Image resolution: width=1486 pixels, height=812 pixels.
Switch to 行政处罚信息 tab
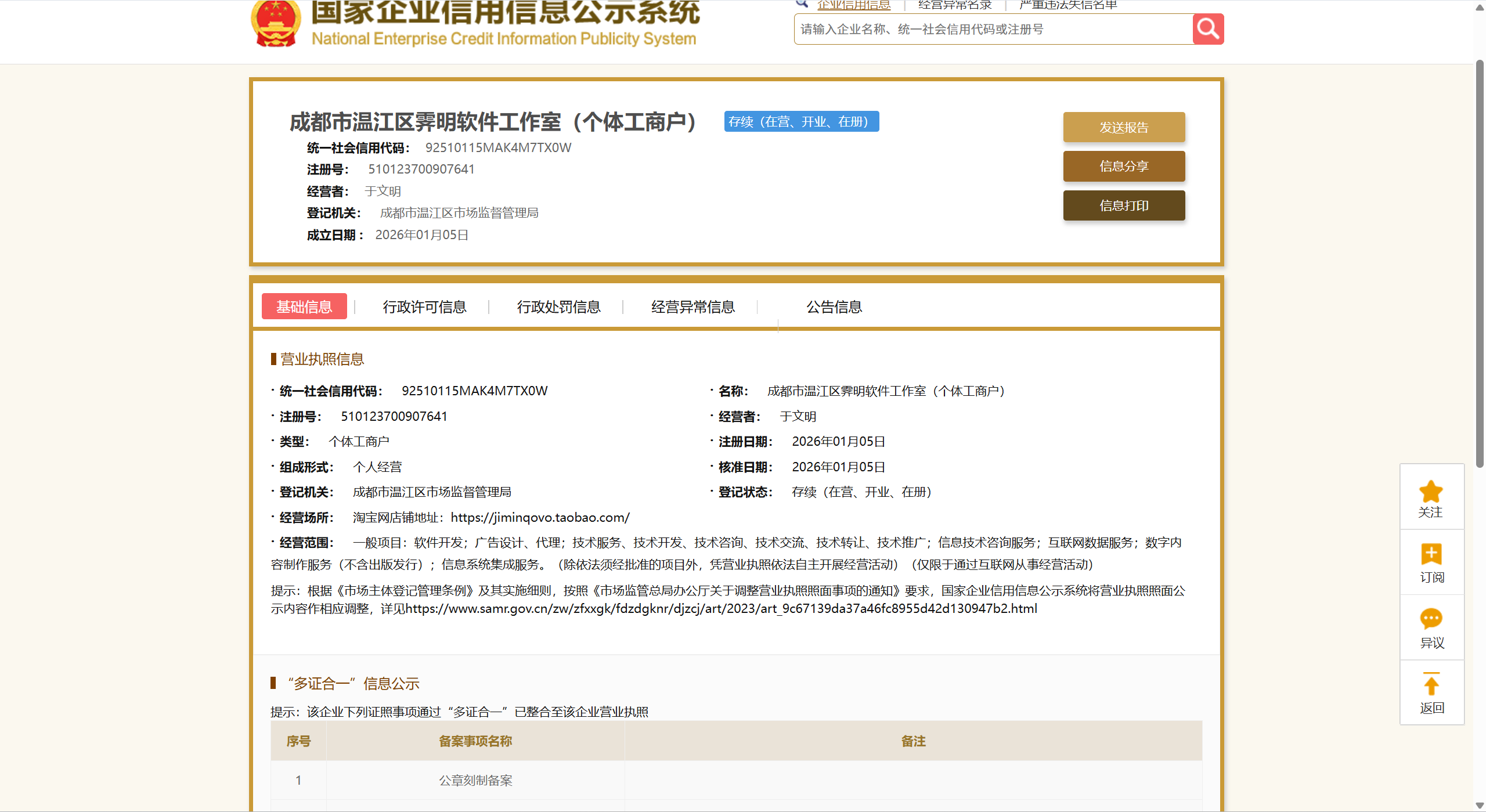[558, 306]
